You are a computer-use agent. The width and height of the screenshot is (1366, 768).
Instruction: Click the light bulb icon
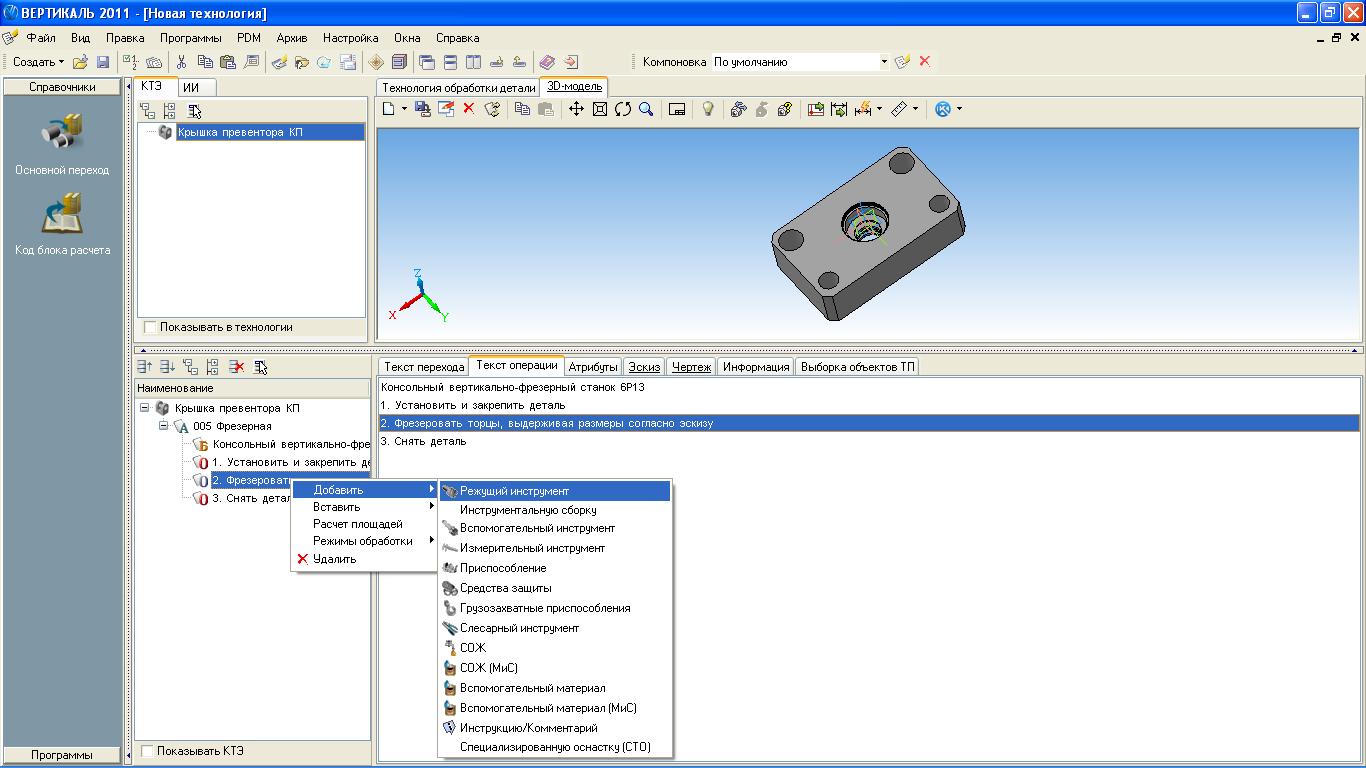click(x=708, y=109)
